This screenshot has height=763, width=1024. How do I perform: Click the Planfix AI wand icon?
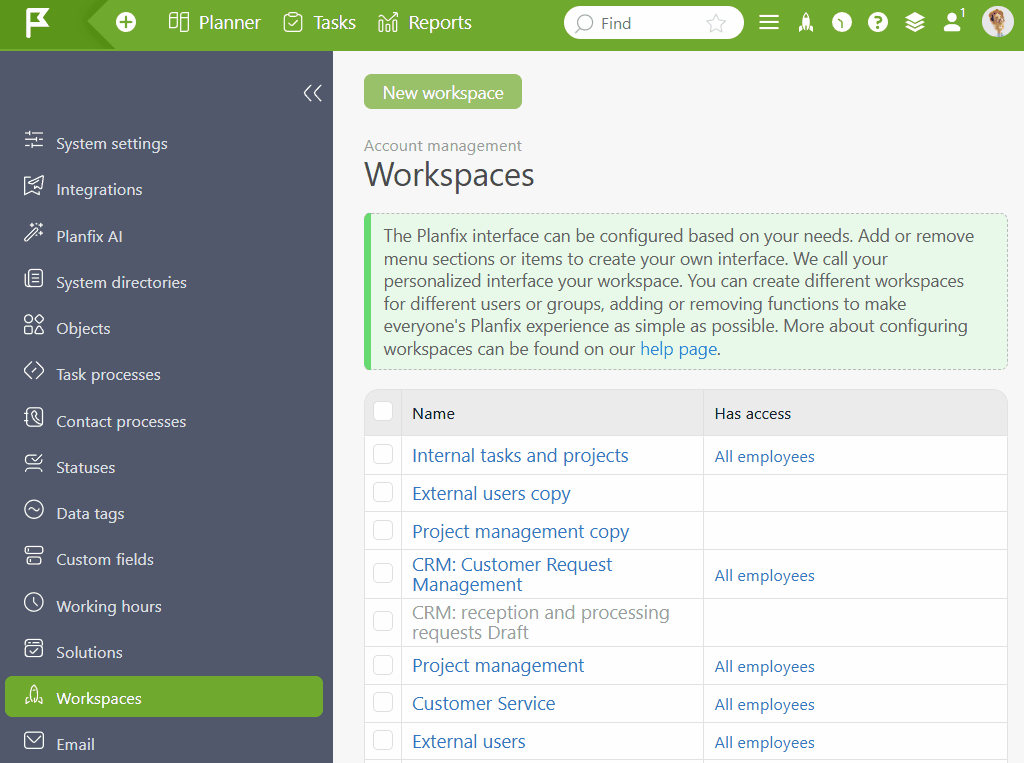click(34, 232)
